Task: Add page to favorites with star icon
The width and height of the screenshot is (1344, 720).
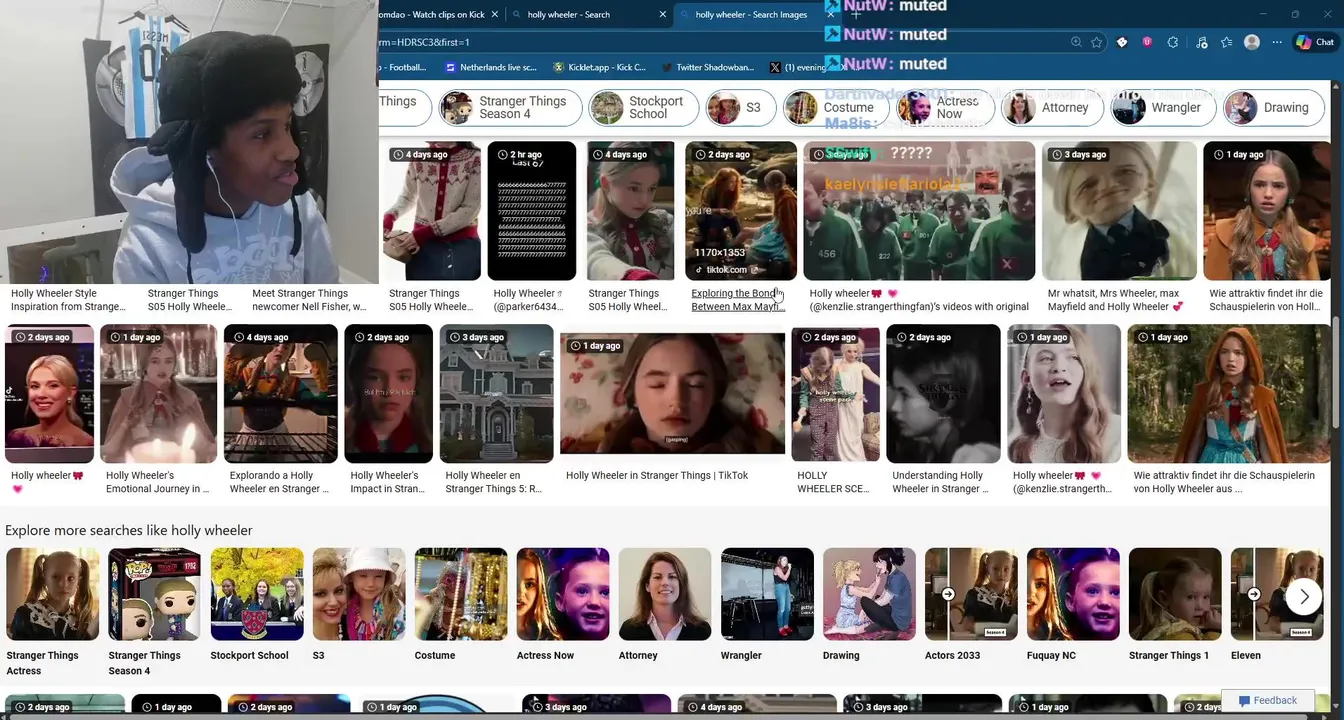Action: (x=1097, y=42)
